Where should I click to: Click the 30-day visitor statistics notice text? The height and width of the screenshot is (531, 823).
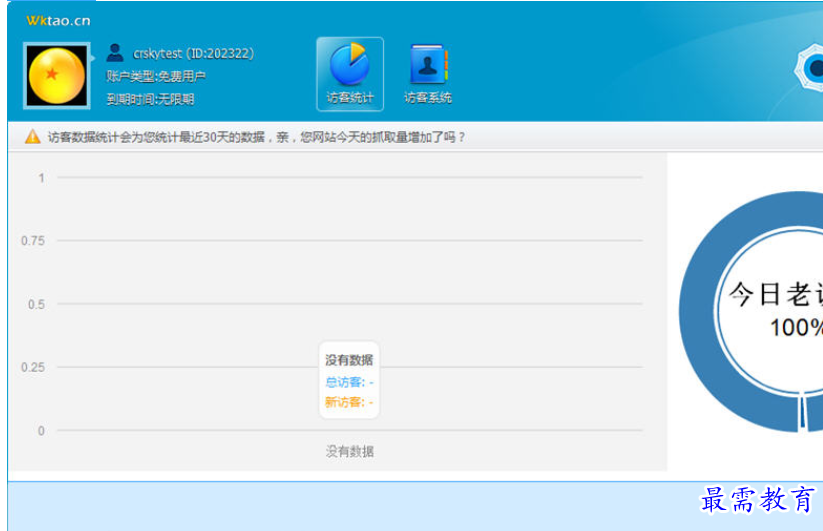click(x=256, y=137)
